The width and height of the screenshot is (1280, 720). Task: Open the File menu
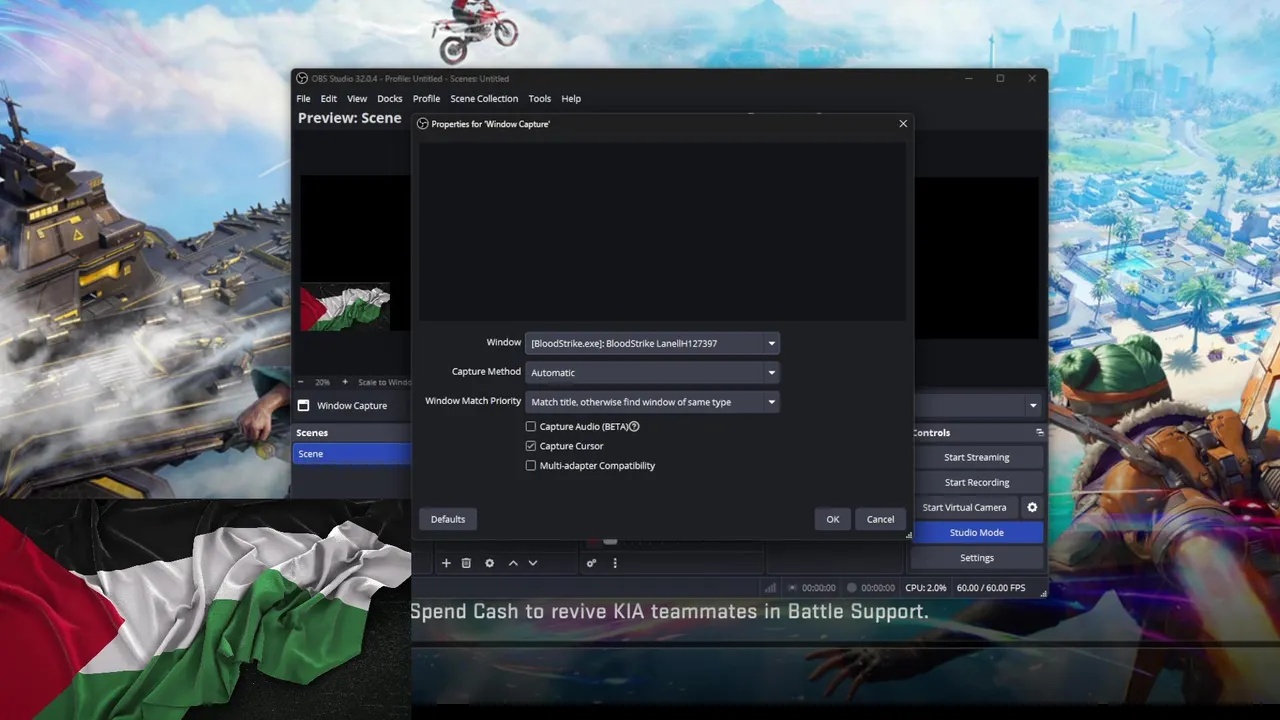pos(303,98)
